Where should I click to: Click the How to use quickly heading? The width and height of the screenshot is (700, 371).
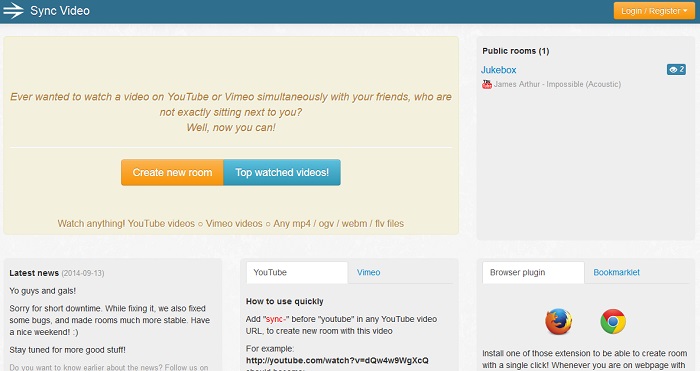[284, 301]
